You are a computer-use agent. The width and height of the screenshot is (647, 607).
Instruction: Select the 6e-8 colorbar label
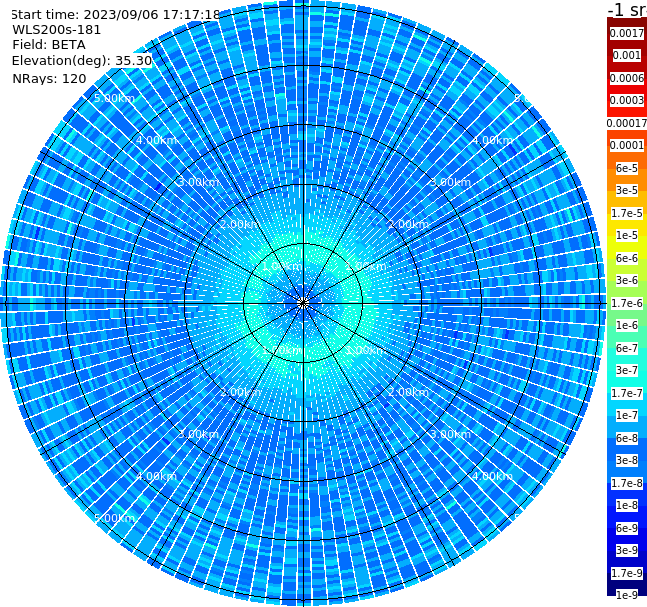[627, 438]
